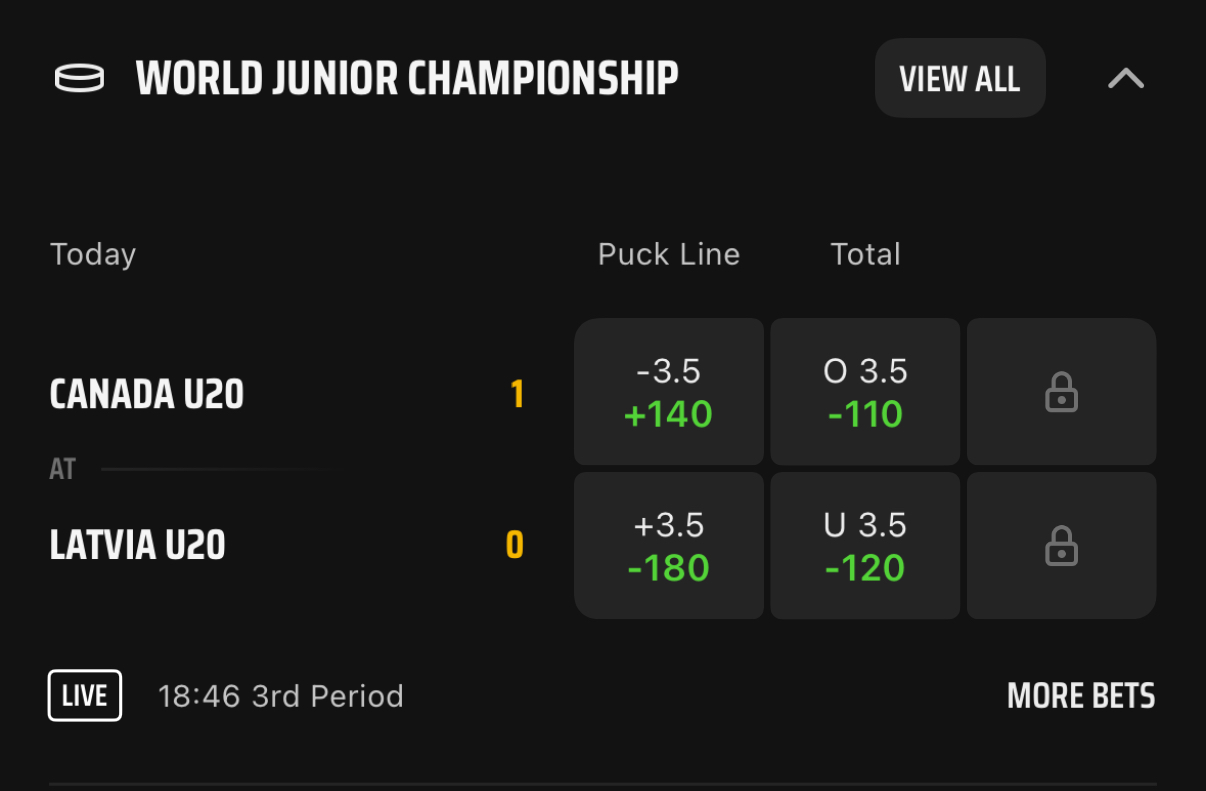Pick Under 3.5 total at -120
The width and height of the screenshot is (1206, 791).
[865, 546]
